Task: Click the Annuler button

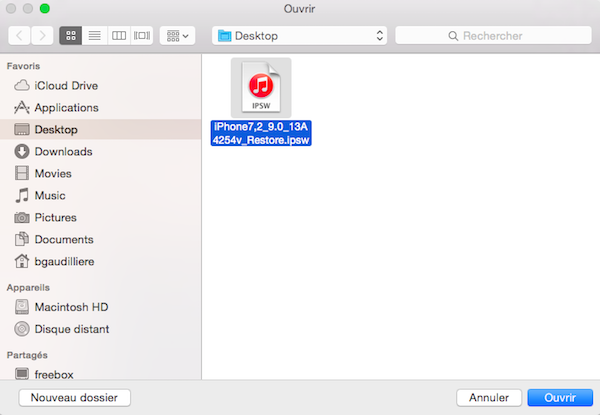Action: [489, 398]
